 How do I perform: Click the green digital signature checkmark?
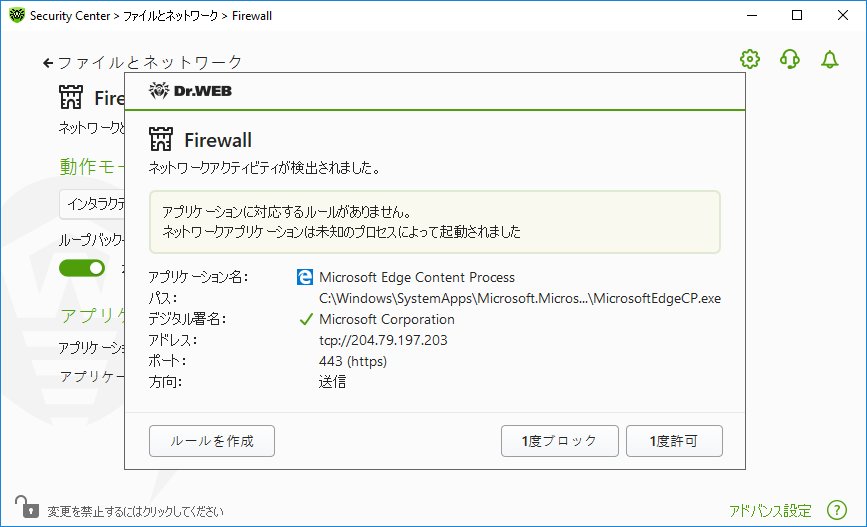click(305, 320)
